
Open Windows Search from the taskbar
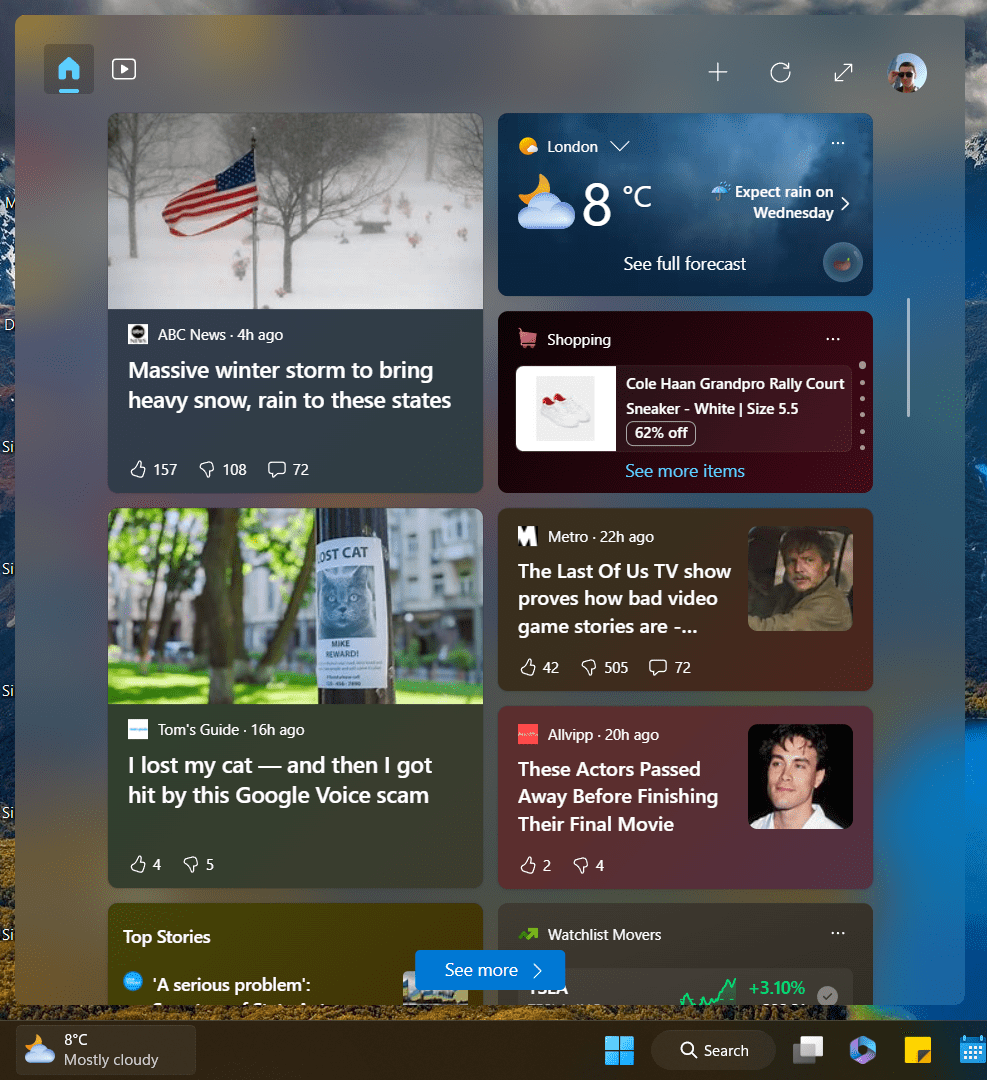pos(713,1050)
